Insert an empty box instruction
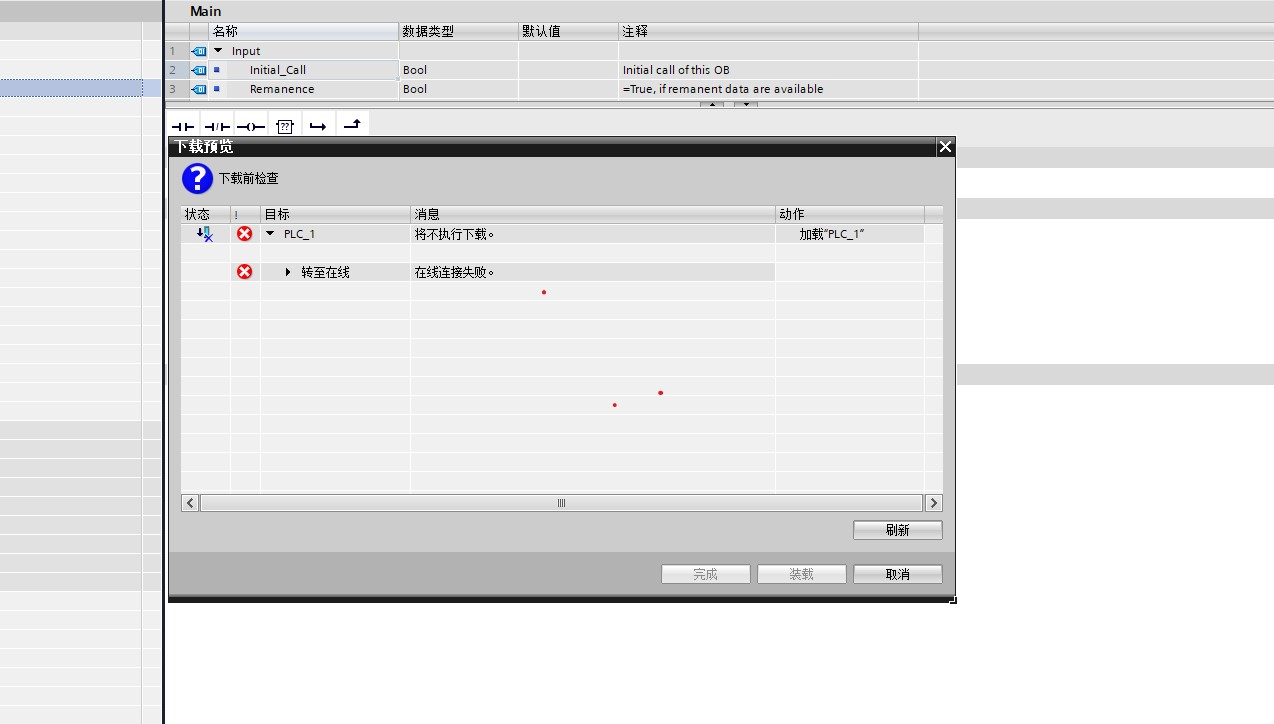The height and width of the screenshot is (724, 1274). pos(285,126)
